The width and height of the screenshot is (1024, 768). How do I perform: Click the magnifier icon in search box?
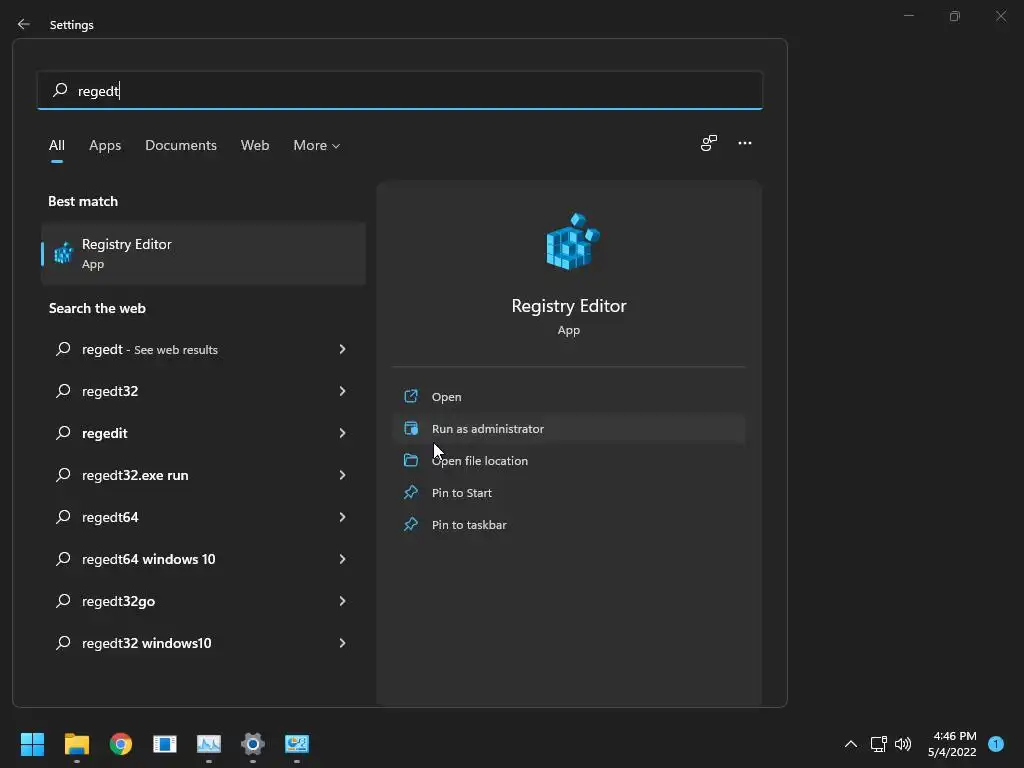[60, 89]
